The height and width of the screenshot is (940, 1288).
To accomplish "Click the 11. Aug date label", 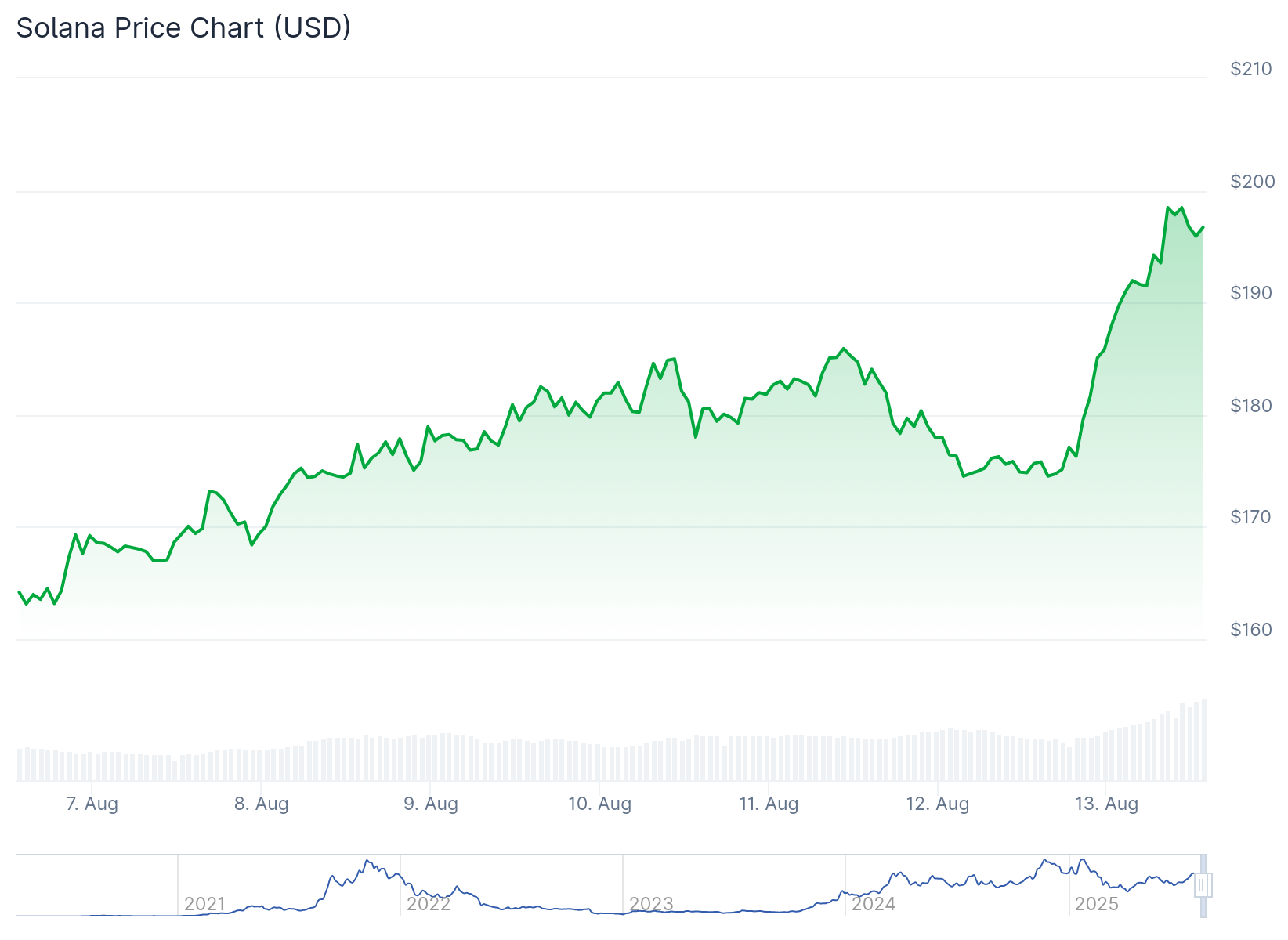I will 769,804.
